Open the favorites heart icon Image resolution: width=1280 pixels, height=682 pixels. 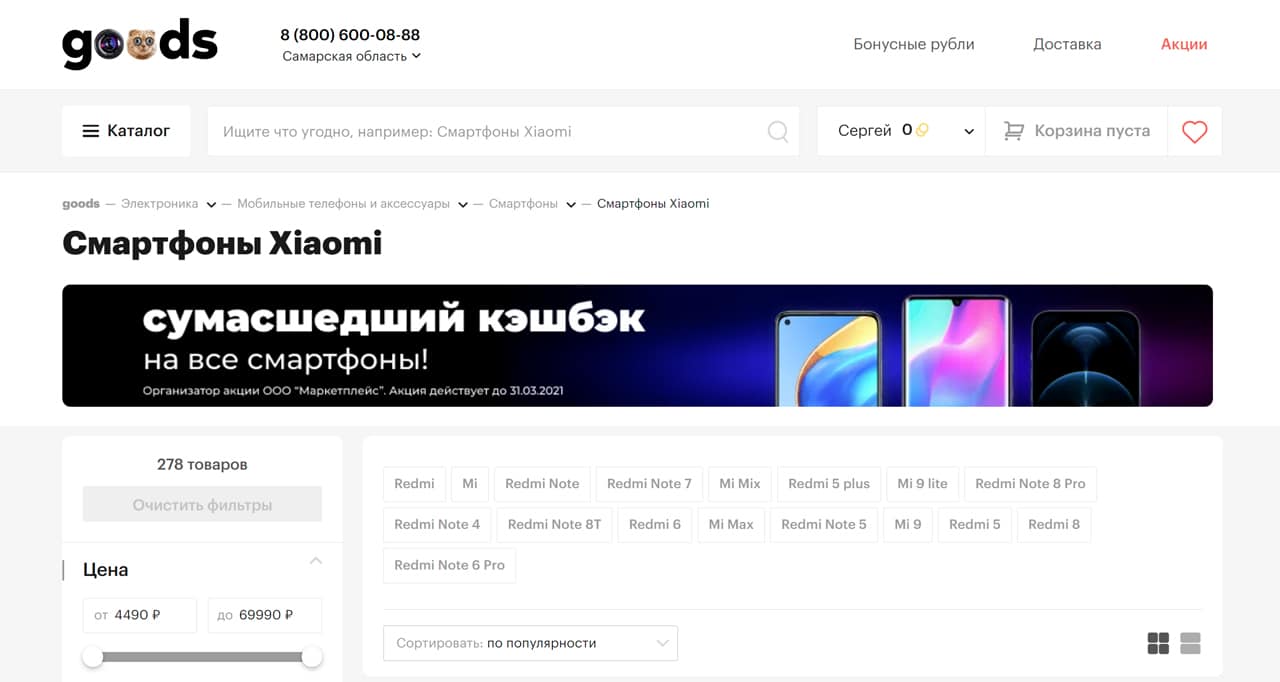[x=1194, y=131]
